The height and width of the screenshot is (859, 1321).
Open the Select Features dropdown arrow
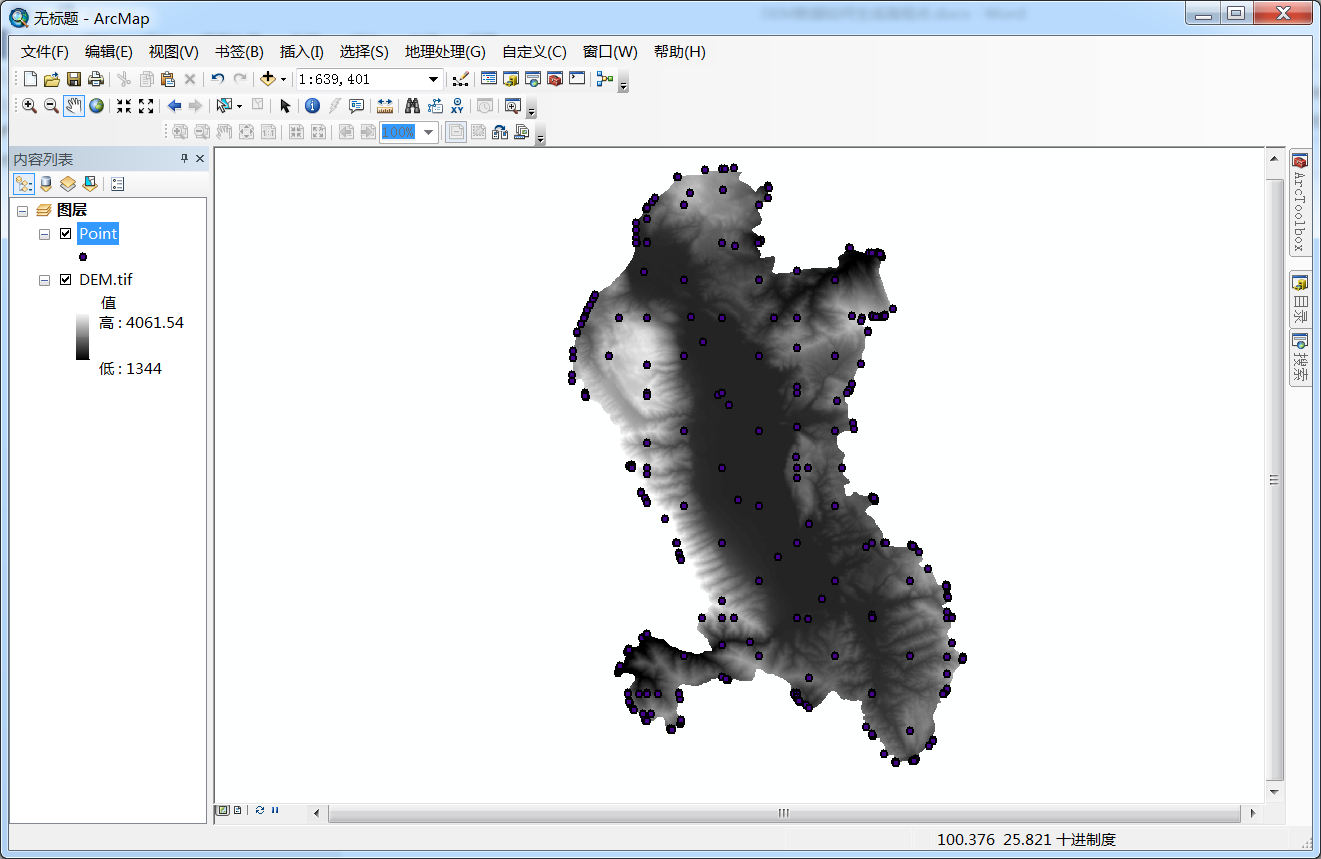point(239,106)
